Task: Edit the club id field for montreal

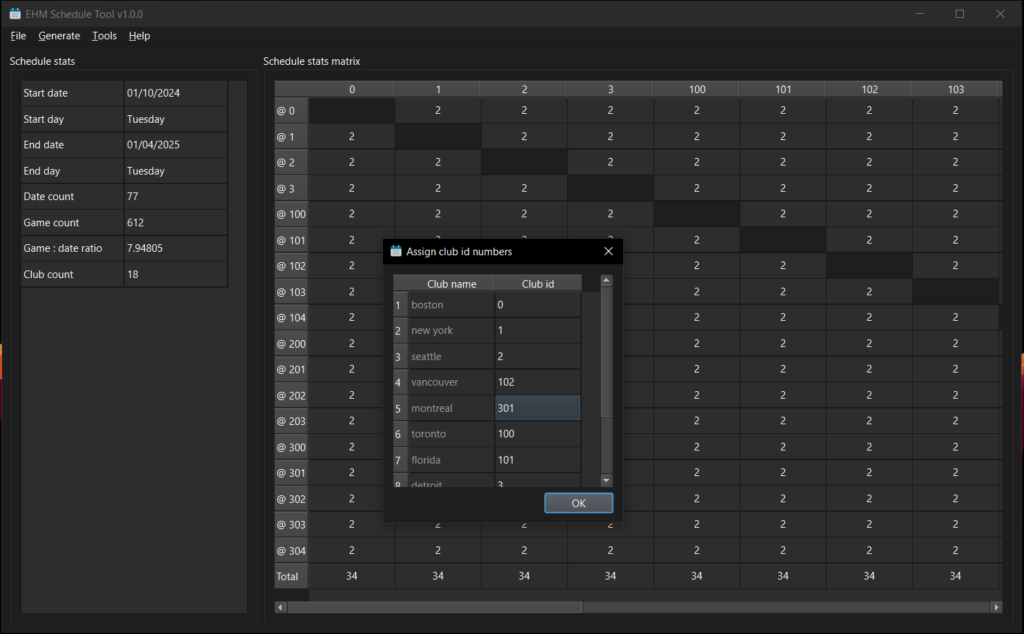Action: [x=537, y=408]
